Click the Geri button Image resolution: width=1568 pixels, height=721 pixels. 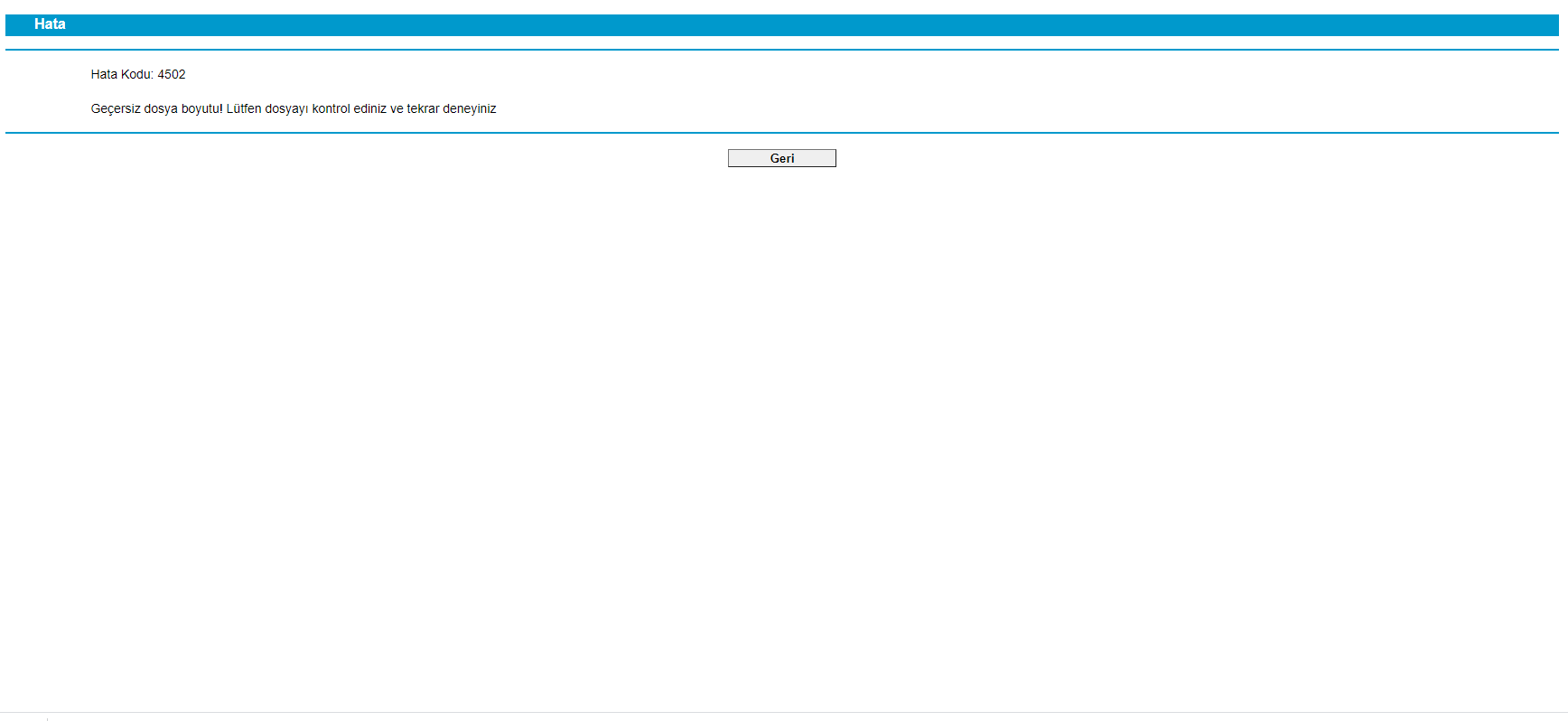(781, 158)
